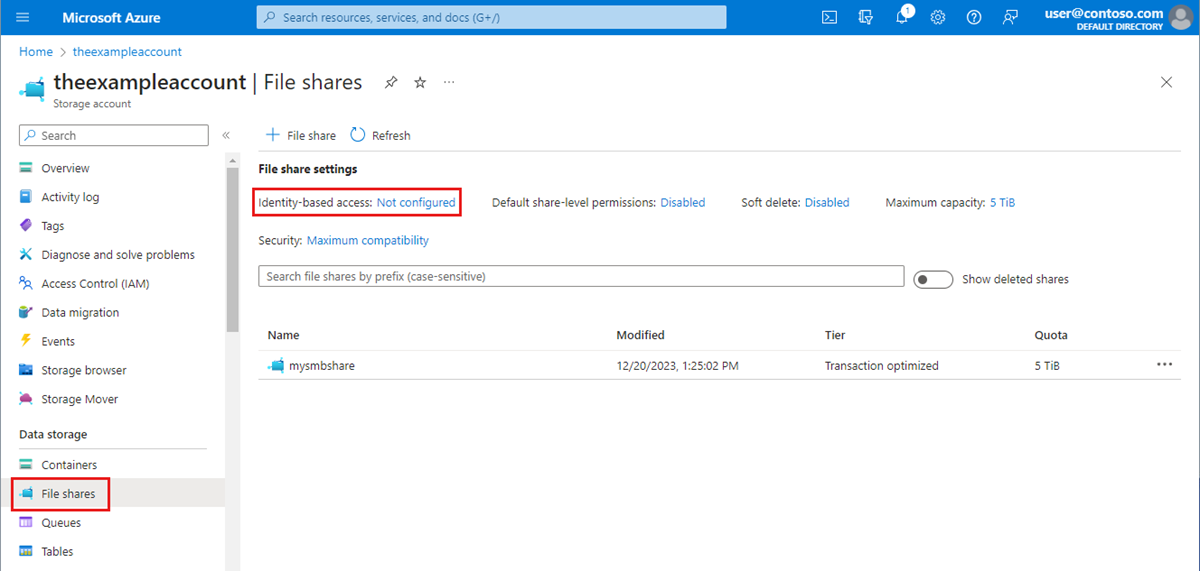Open the portal hamburger menu
The width and height of the screenshot is (1200, 571).
click(x=23, y=17)
